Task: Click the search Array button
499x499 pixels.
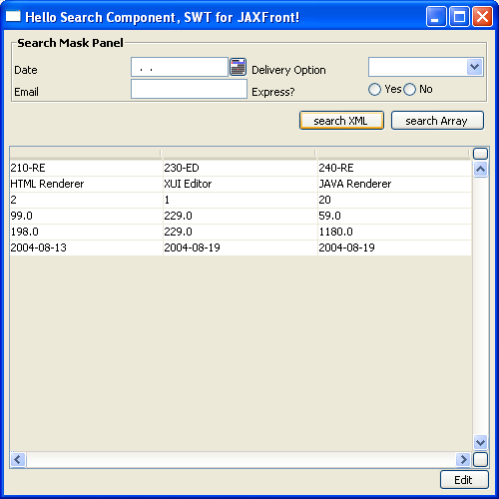Action: click(x=437, y=121)
